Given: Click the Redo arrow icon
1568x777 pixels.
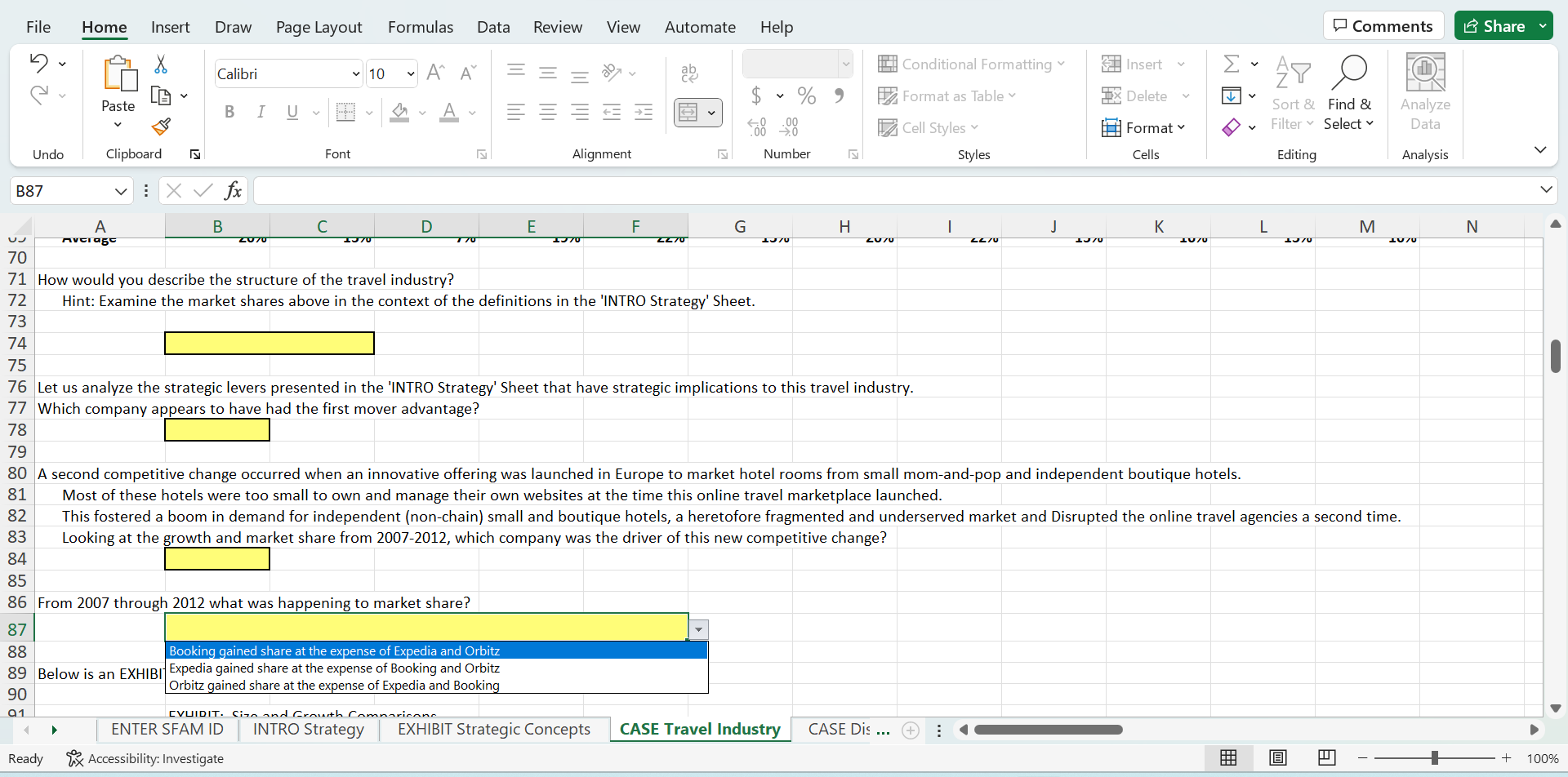Looking at the screenshot, I should point(38,95).
